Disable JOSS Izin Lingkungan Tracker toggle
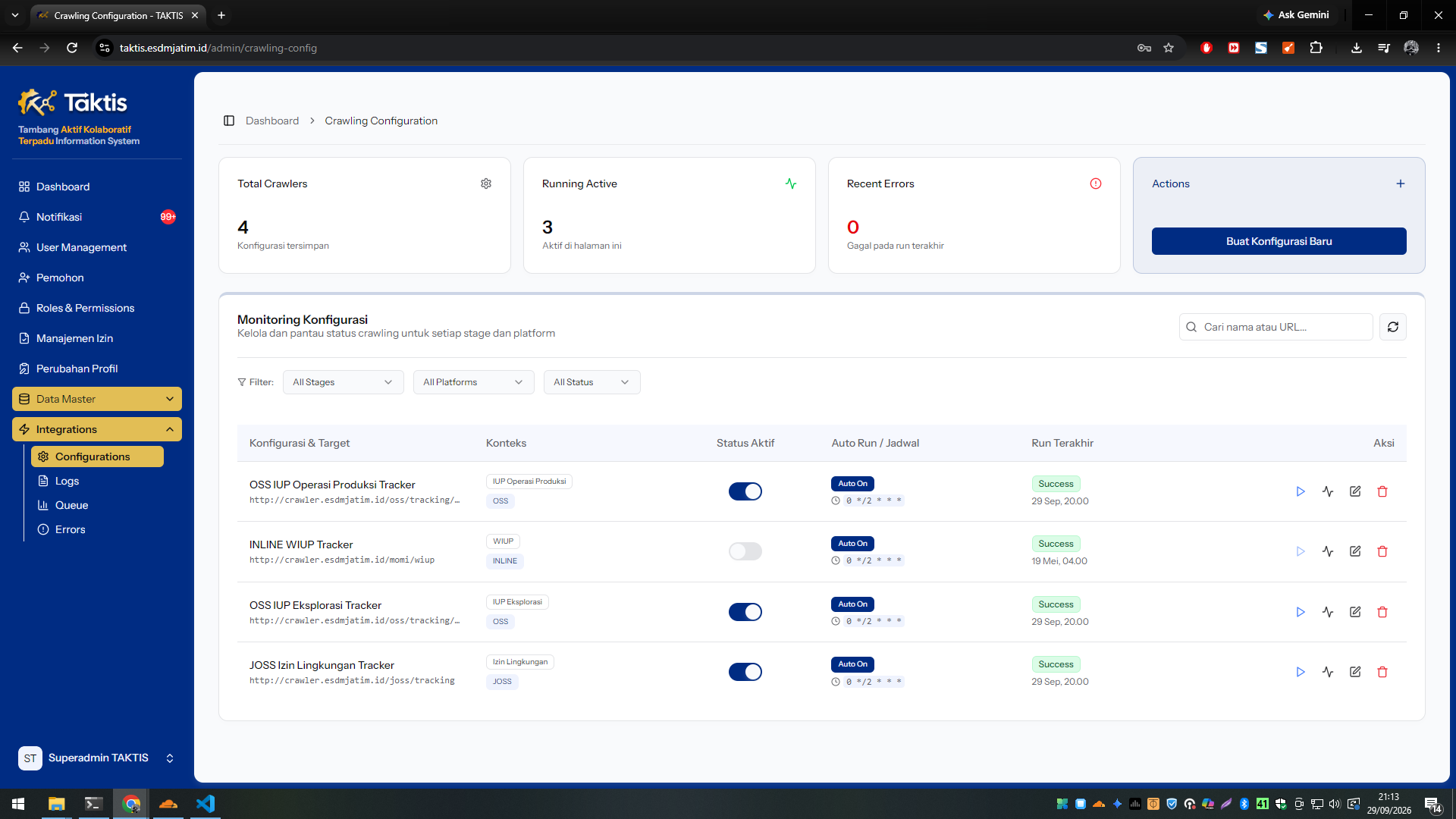The image size is (1456, 819). (745, 672)
